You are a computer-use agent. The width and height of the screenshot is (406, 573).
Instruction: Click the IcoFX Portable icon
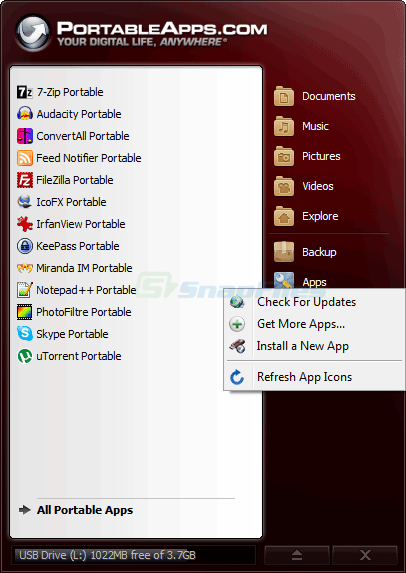tap(24, 202)
